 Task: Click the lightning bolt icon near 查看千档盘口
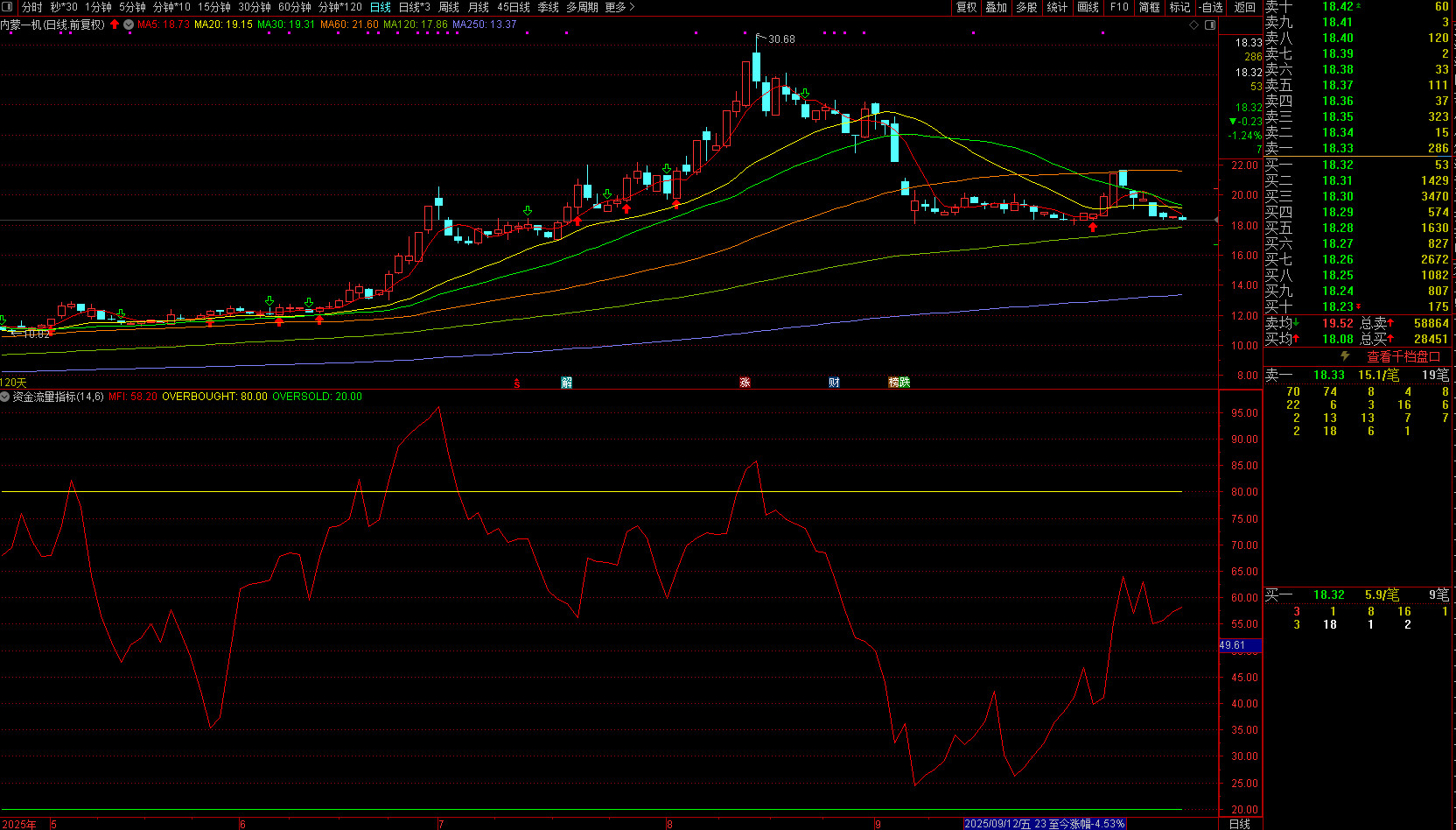coord(1346,356)
